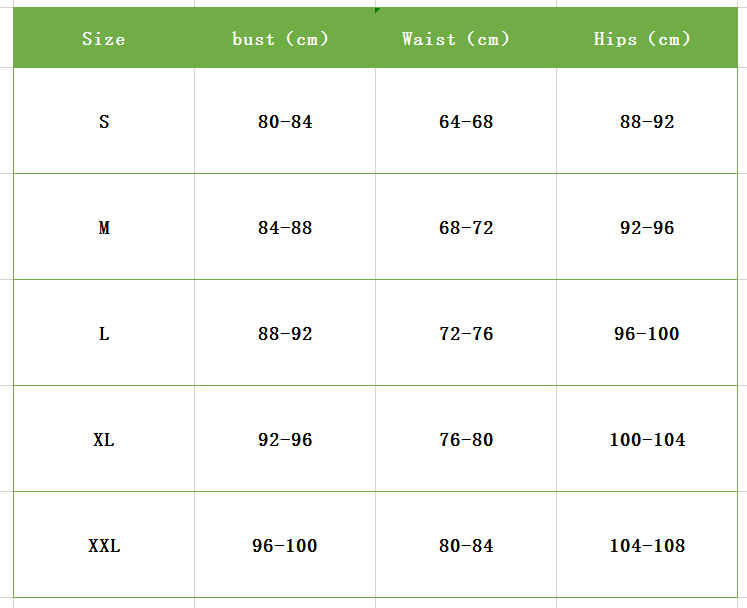This screenshot has height=608, width=747.
Task: Select the L size cell
Action: coord(104,334)
